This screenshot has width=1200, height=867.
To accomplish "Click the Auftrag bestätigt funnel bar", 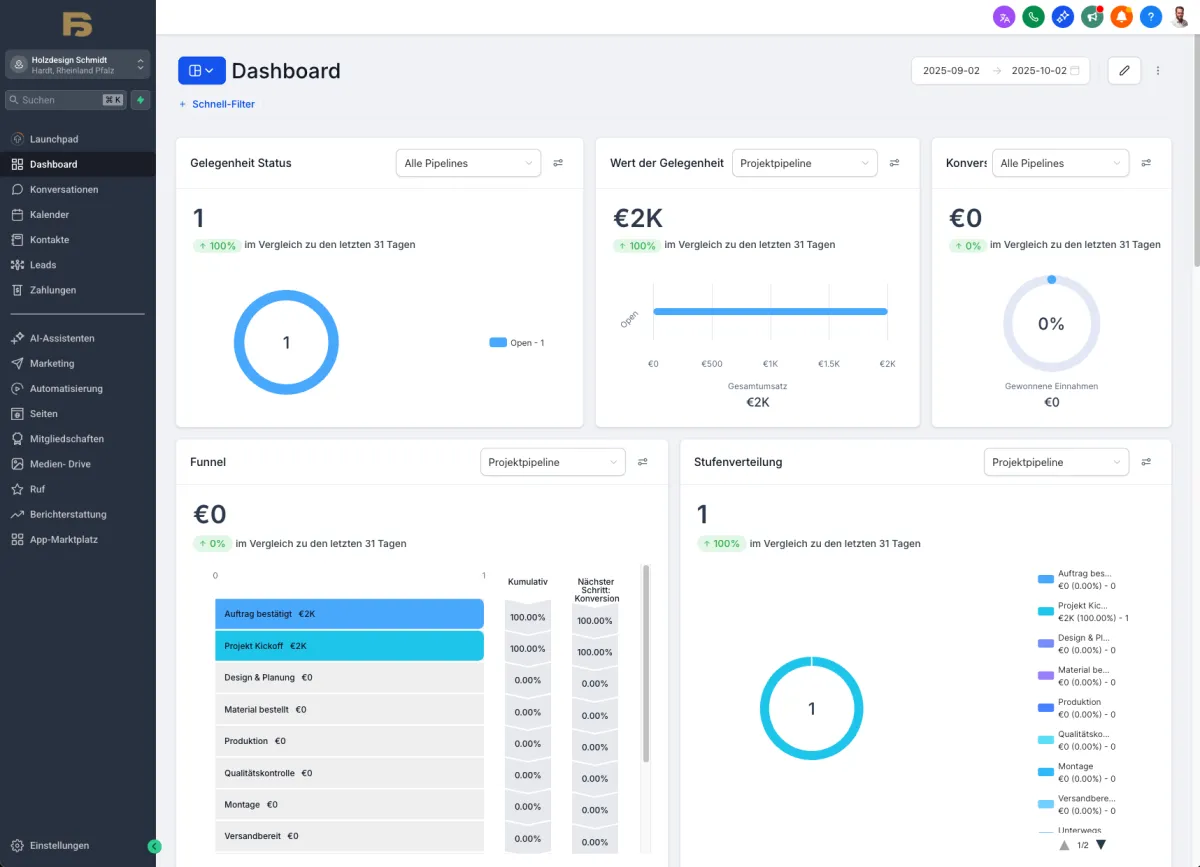I will pos(349,614).
